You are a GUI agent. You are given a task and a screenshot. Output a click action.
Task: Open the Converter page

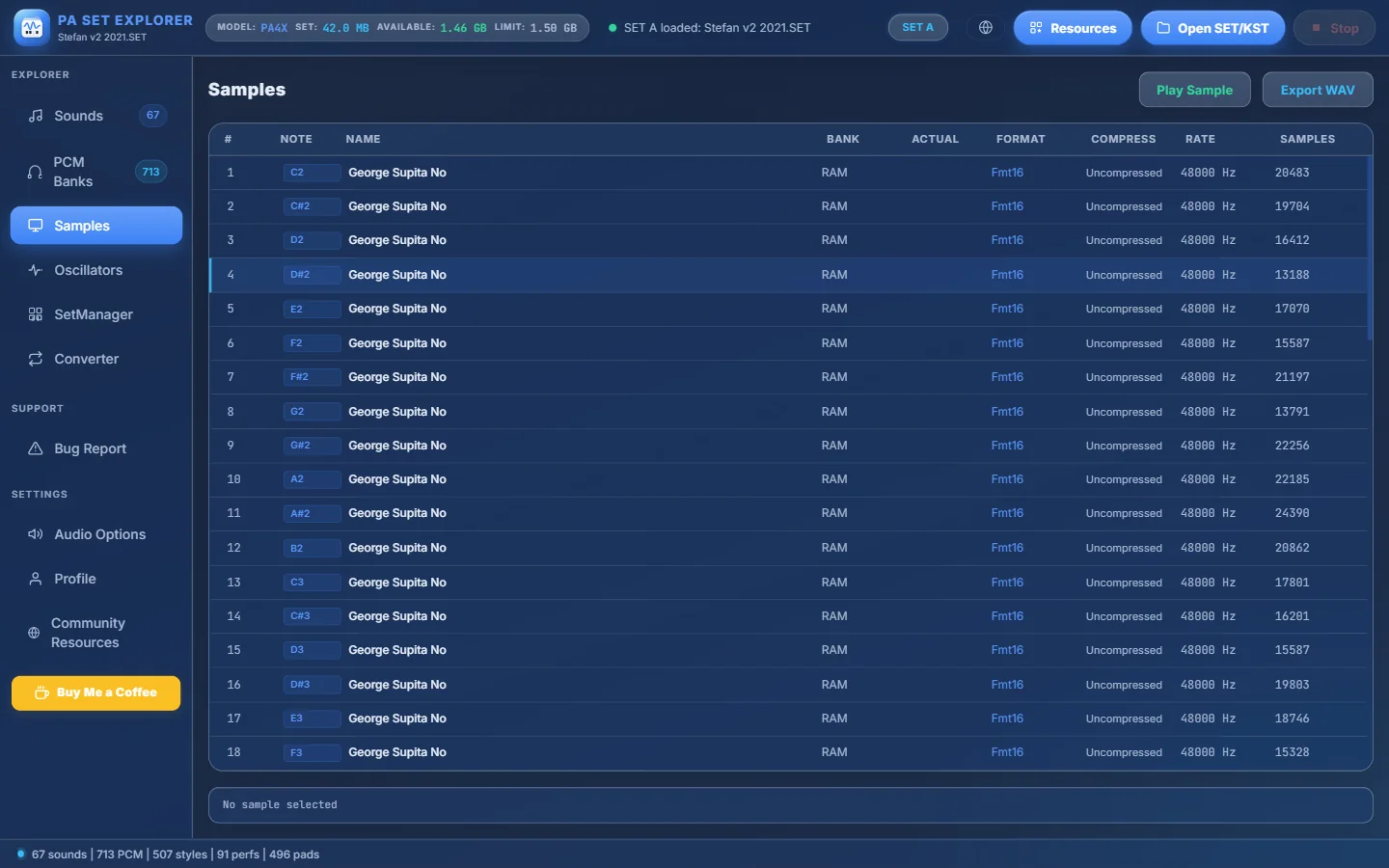[96, 359]
